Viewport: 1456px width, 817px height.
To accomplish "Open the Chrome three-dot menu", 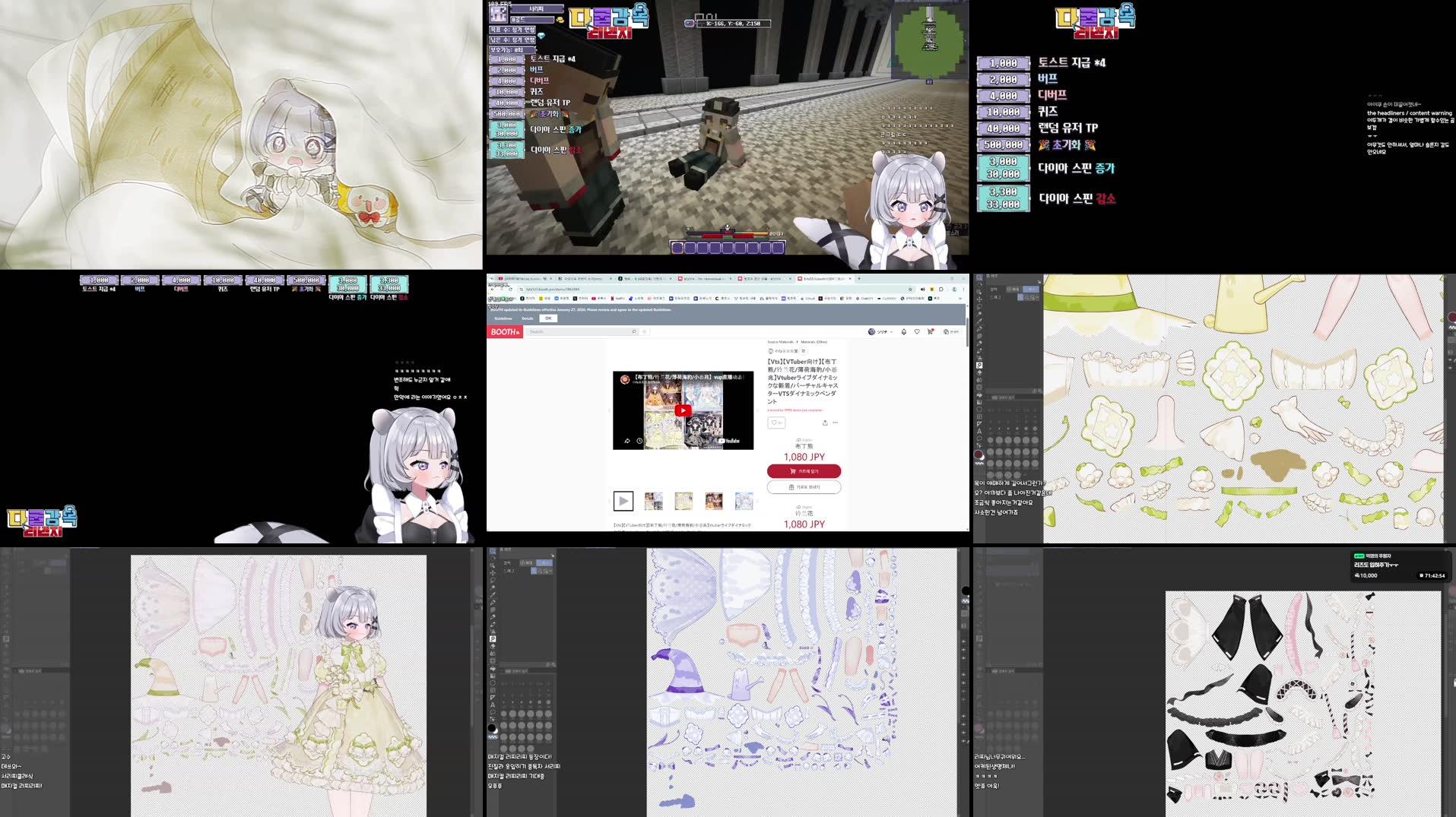I will 963,290.
